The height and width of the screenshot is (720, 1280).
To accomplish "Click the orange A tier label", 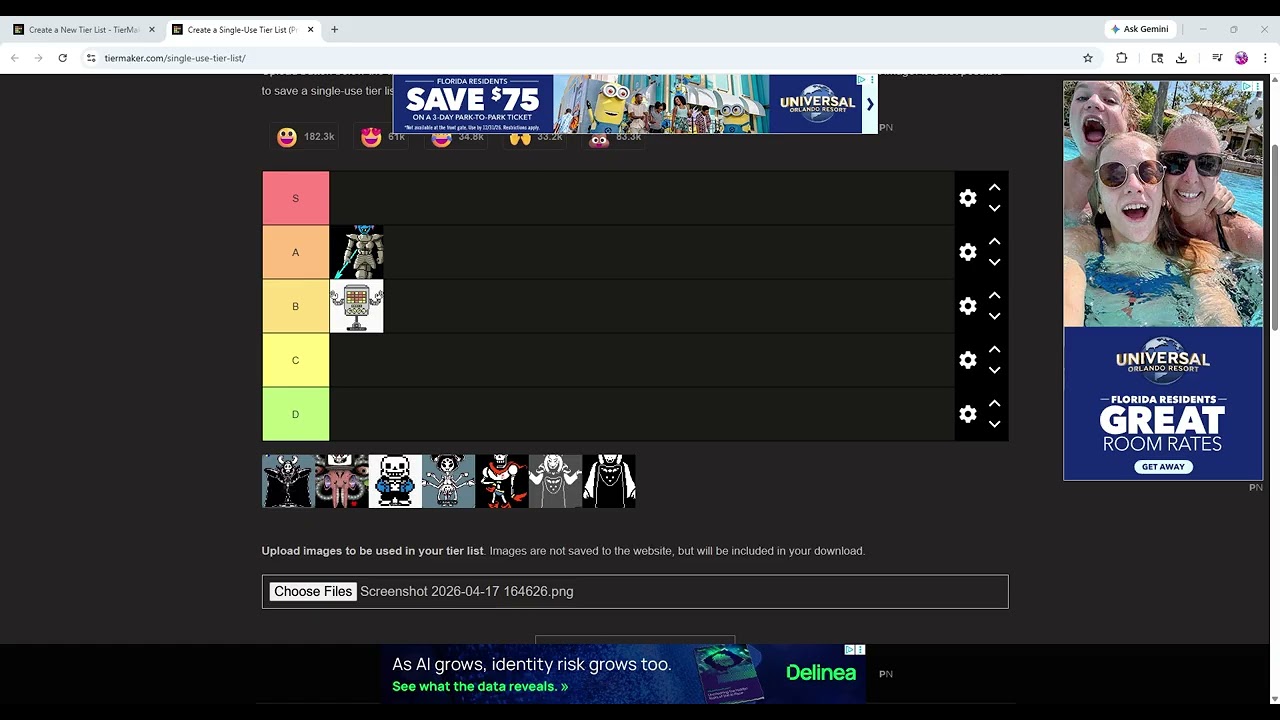I will (295, 252).
